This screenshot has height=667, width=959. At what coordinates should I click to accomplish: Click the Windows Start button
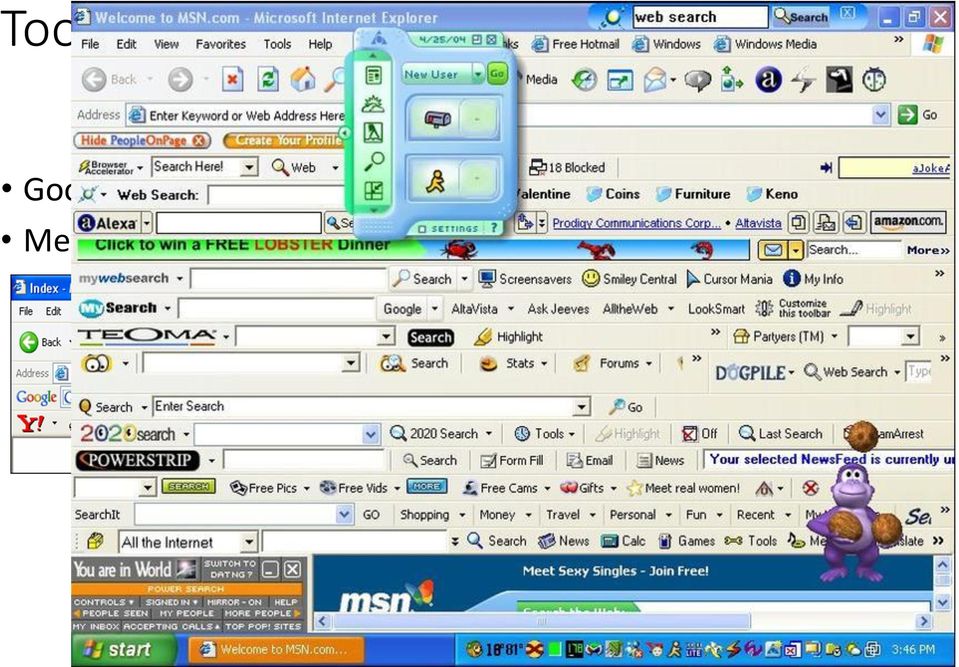point(124,649)
